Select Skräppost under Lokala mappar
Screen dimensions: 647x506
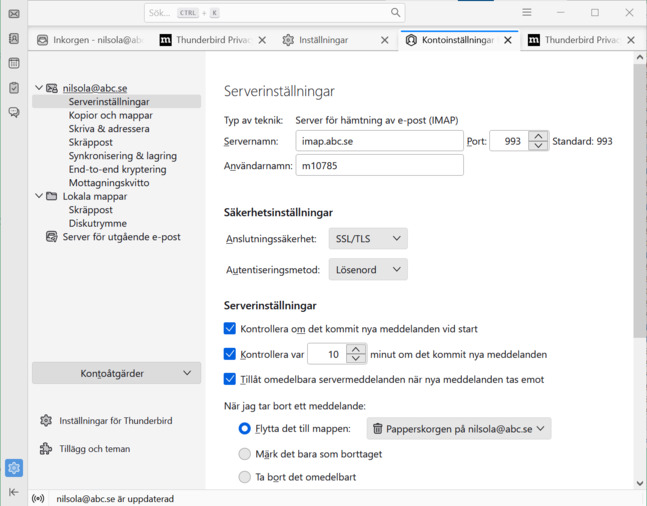(90, 210)
